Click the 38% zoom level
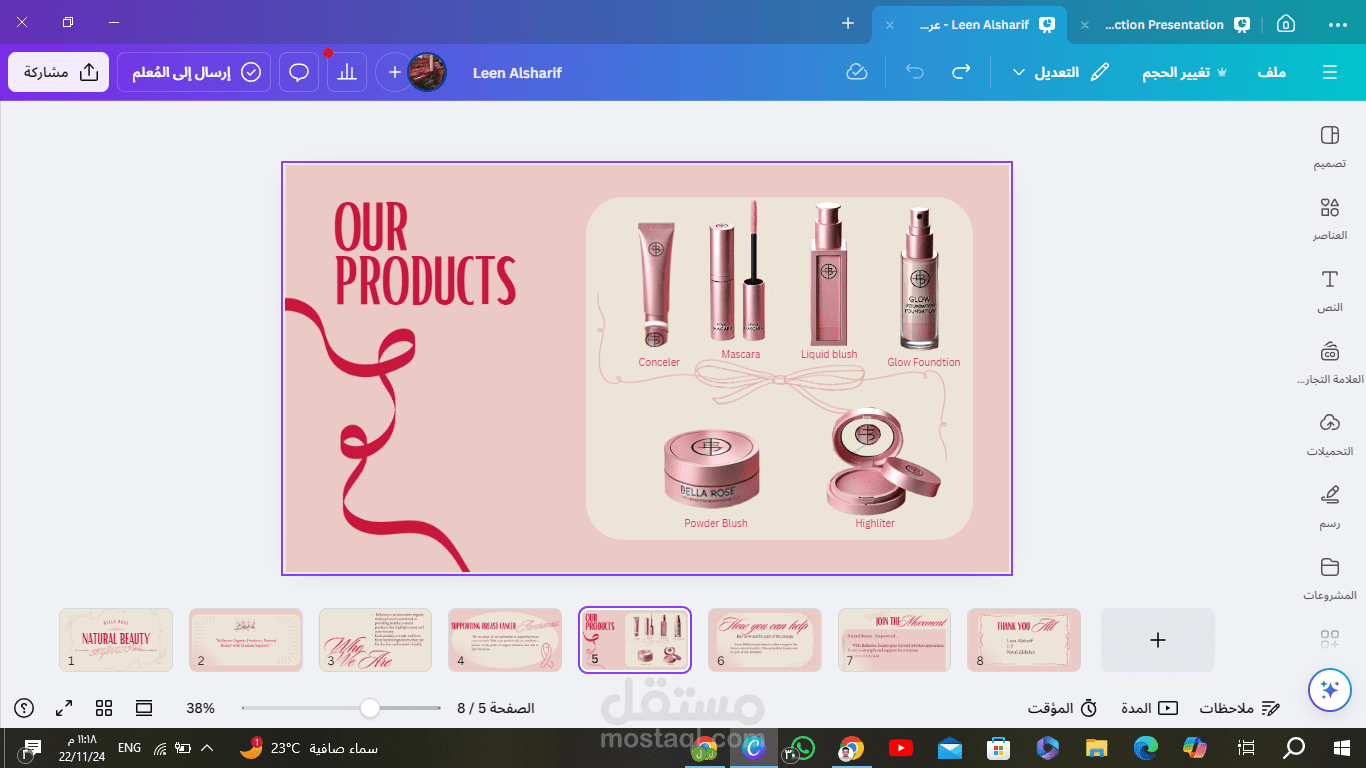Screen dimensions: 1366x768 pos(200,708)
